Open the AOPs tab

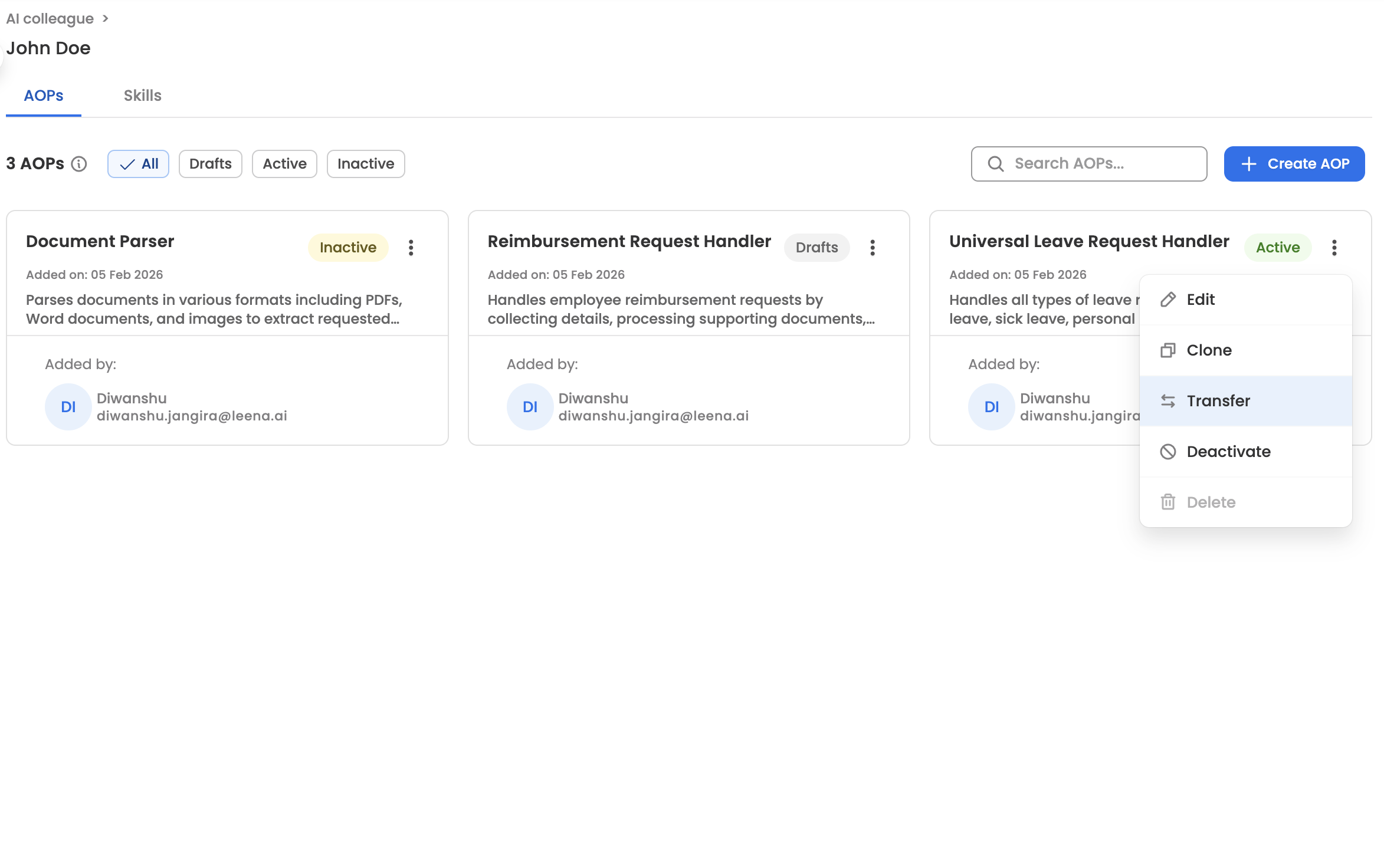coord(44,96)
